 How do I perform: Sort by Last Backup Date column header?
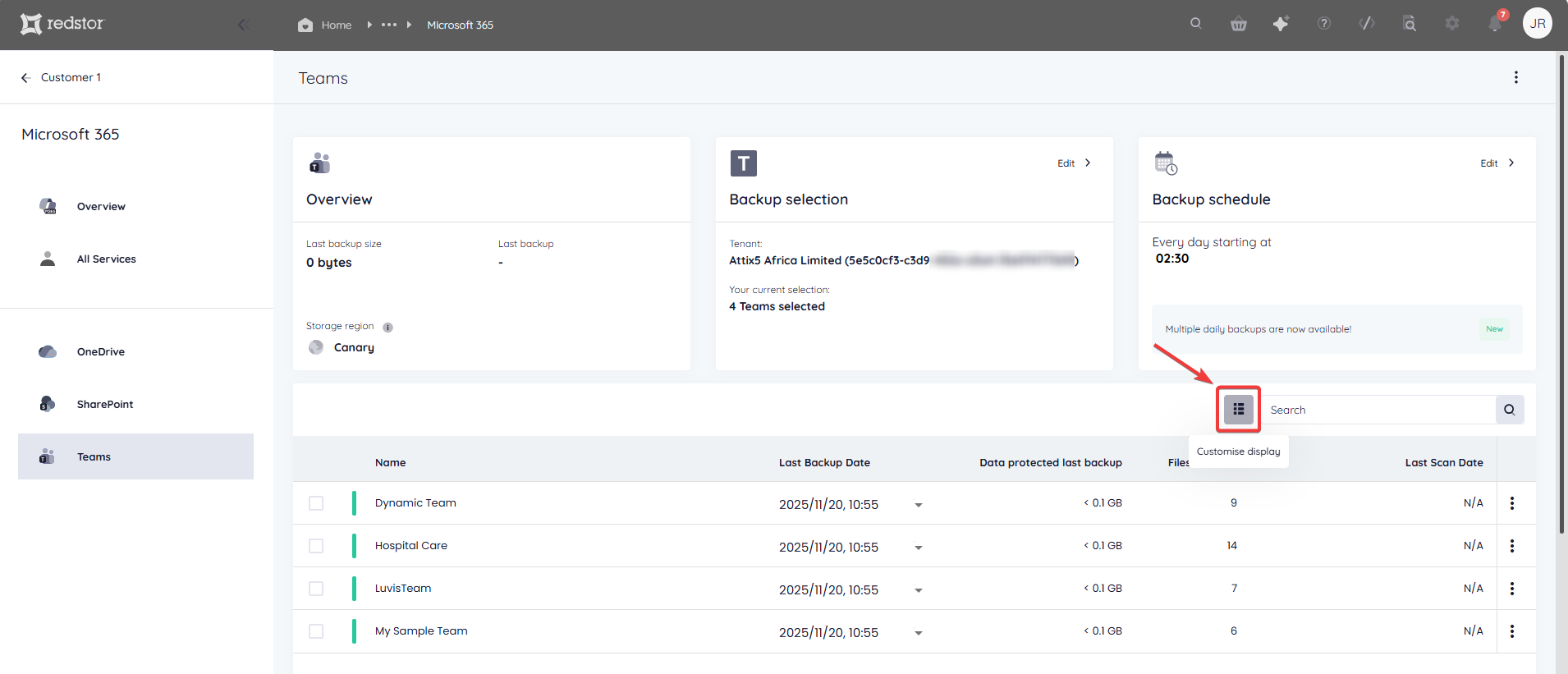click(824, 462)
